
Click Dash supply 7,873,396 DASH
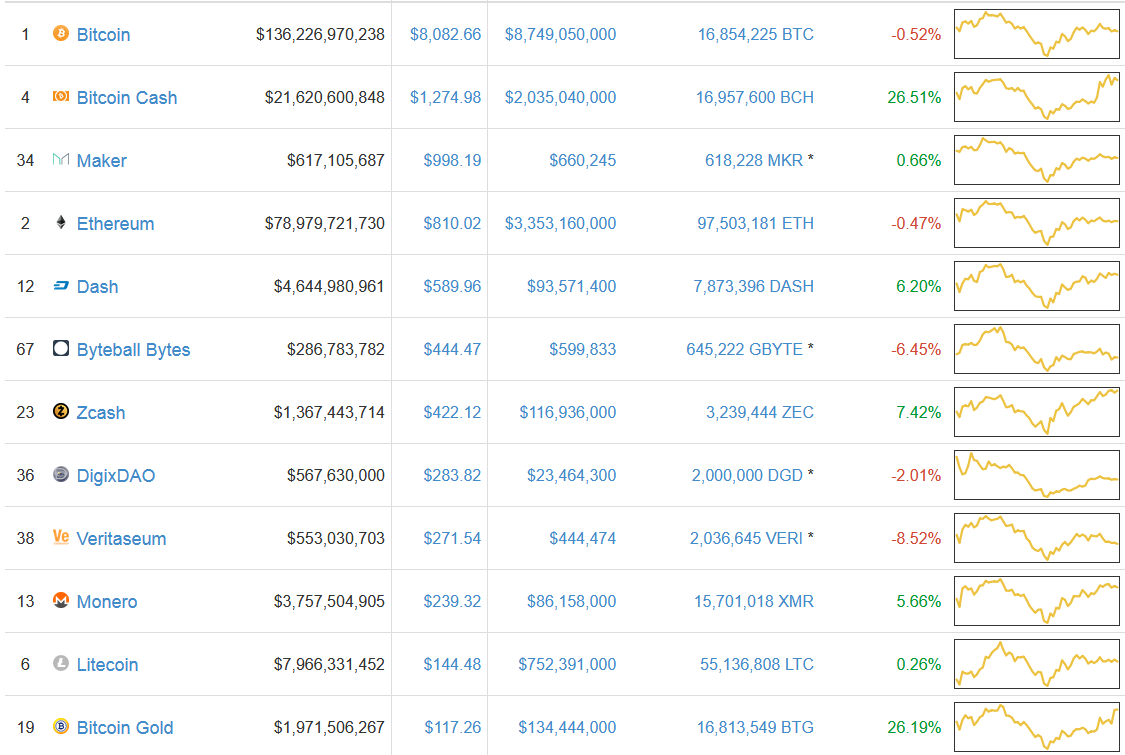753,286
